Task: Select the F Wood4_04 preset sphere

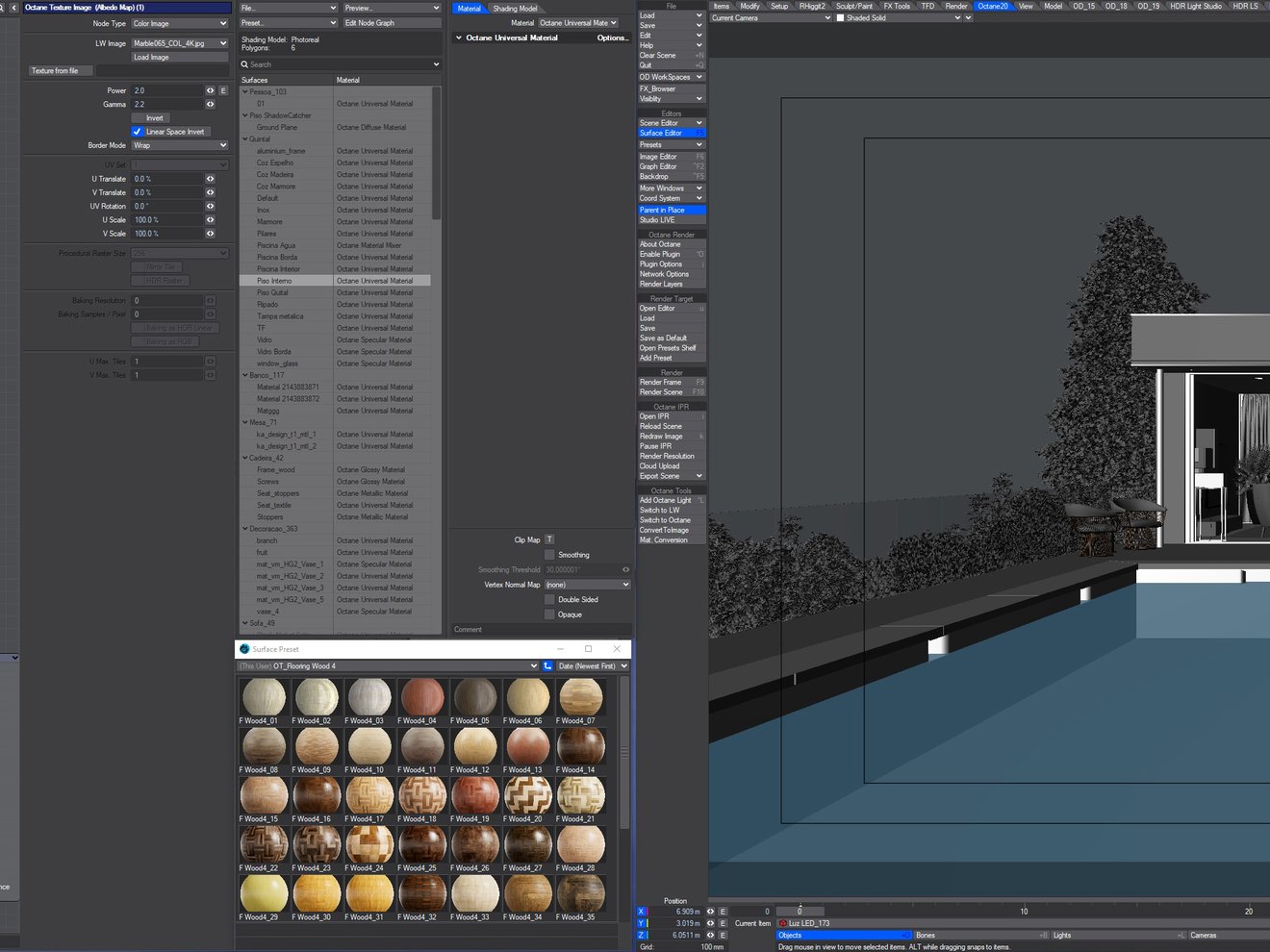Action: (x=422, y=697)
